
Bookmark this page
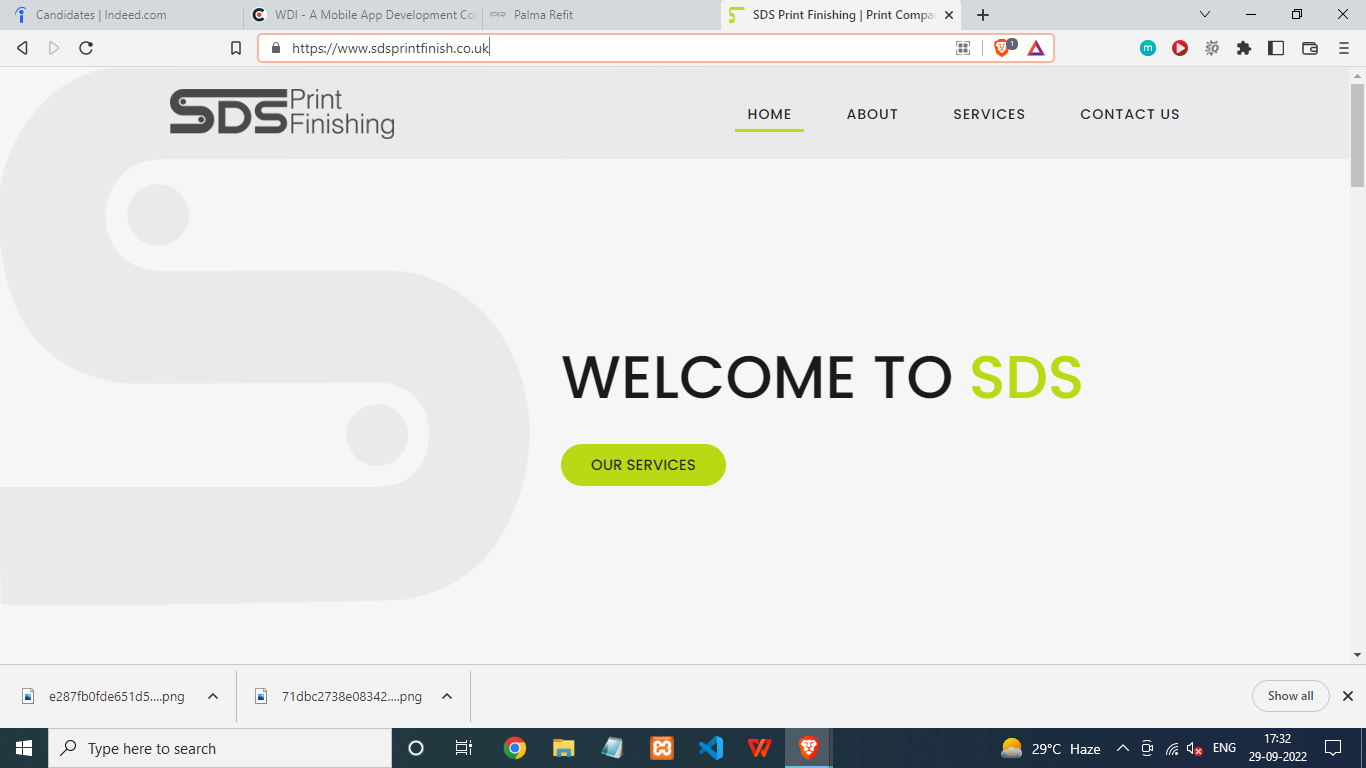pos(236,48)
